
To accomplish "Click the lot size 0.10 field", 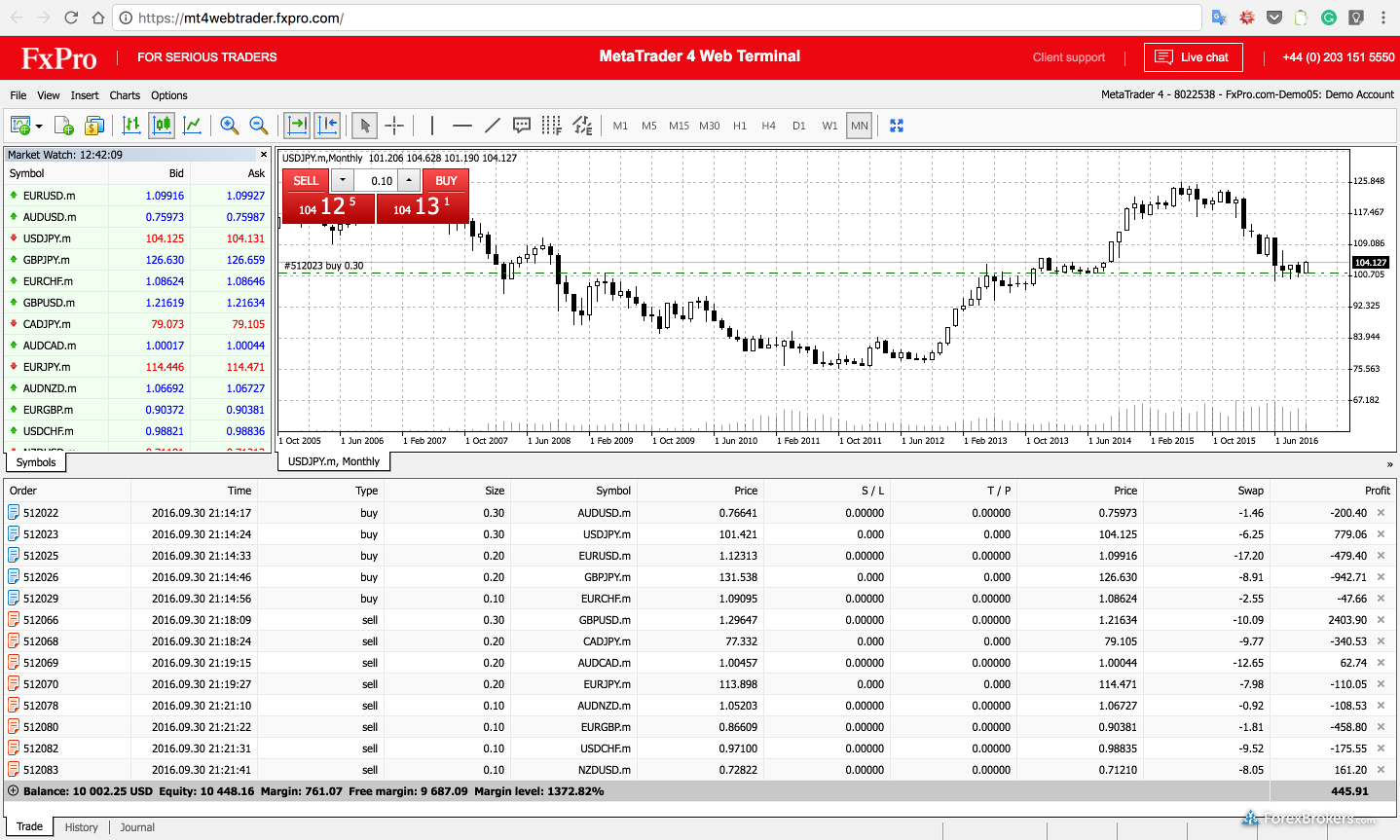I will [376, 180].
